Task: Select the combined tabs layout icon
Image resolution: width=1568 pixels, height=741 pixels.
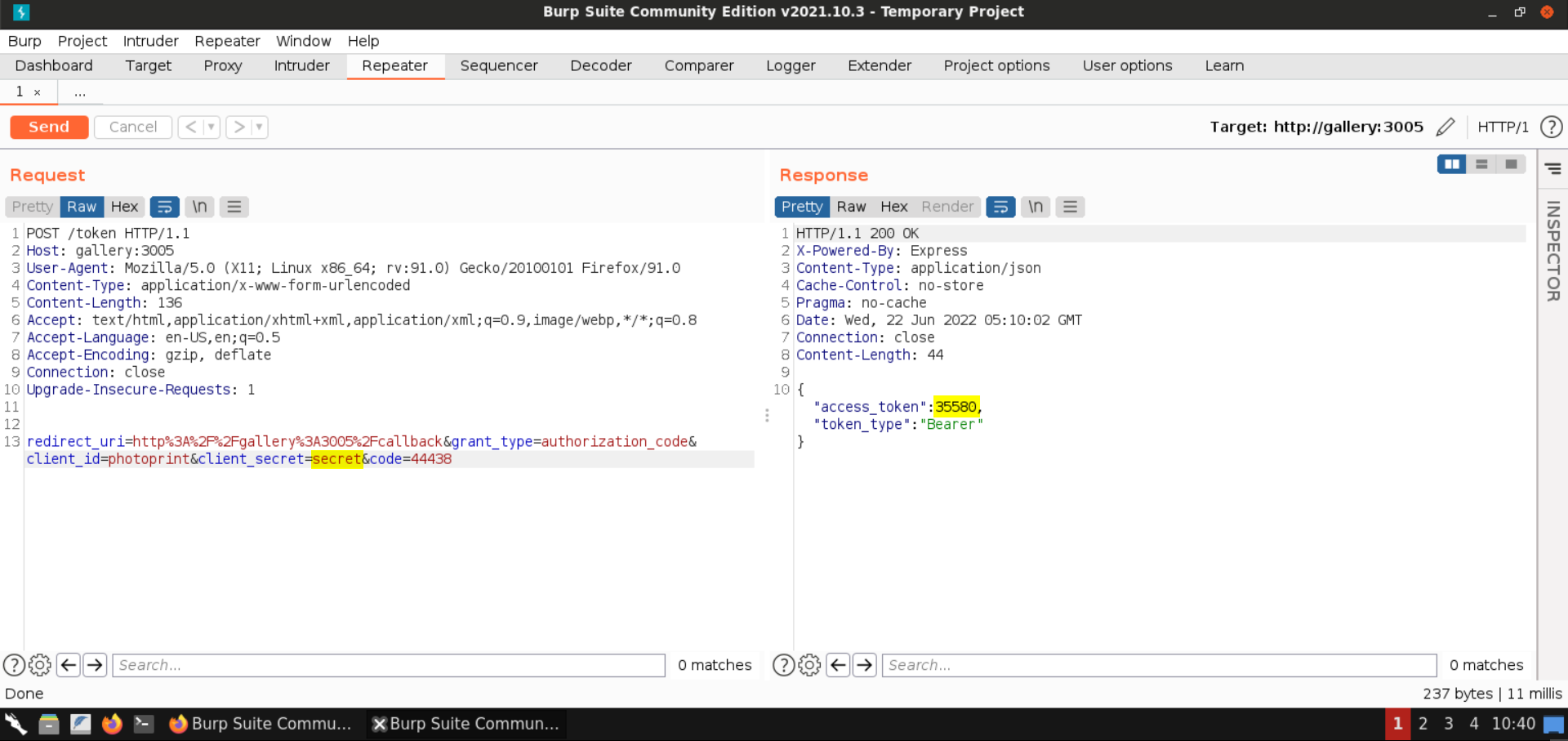Action: (x=1511, y=164)
